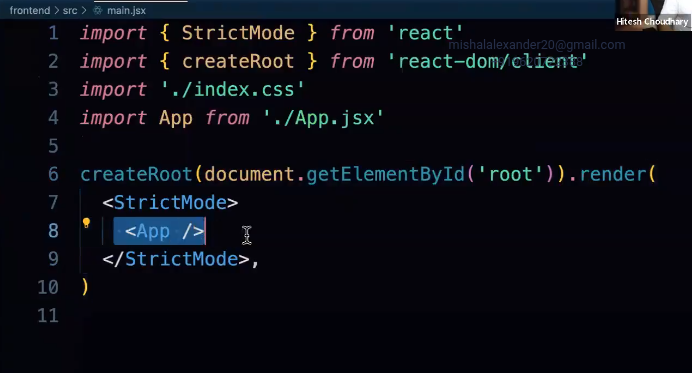Image resolution: width=692 pixels, height=373 pixels.
Task: Click the lightbulb quick-fix icon on line 8
Action: coord(86,223)
